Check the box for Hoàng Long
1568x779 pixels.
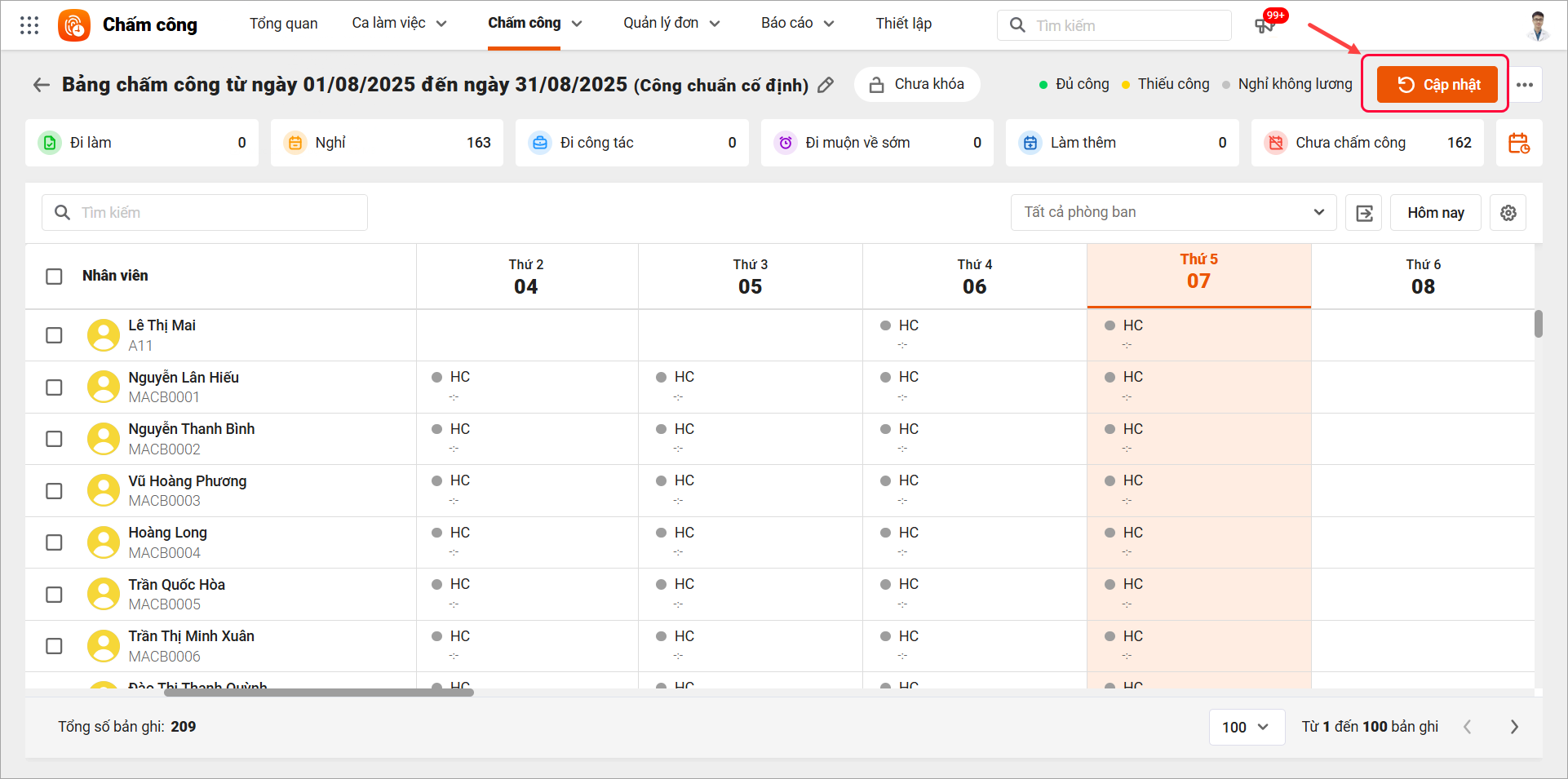54,542
